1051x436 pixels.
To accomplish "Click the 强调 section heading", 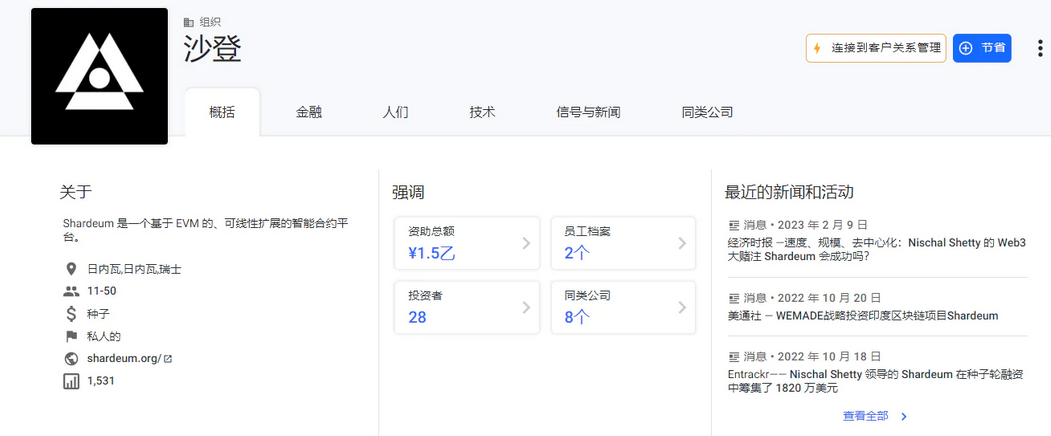I will (x=408, y=193).
